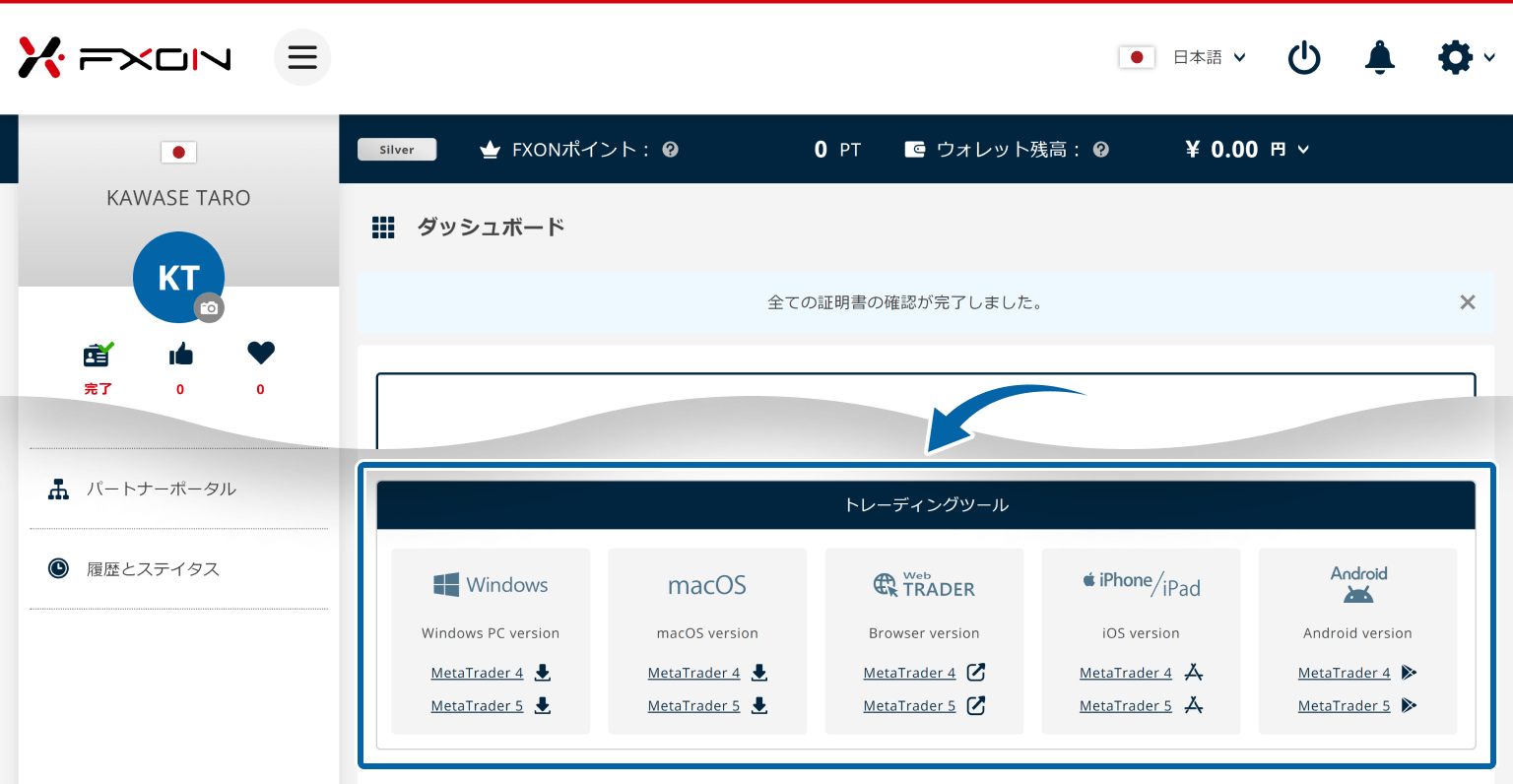Open iOS version MetaTrader 5 link
Viewport: 1513px width, 784px height.
[x=1126, y=706]
